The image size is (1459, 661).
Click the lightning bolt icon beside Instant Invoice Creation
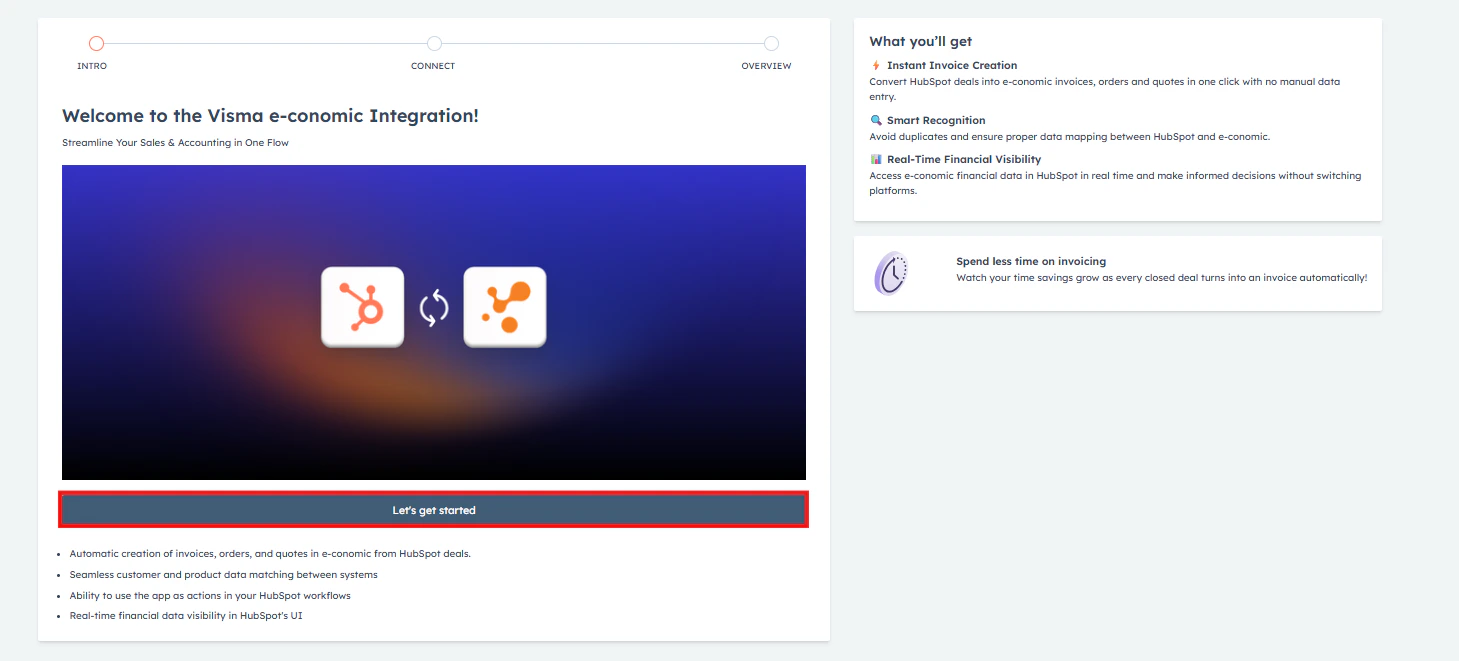coord(876,65)
